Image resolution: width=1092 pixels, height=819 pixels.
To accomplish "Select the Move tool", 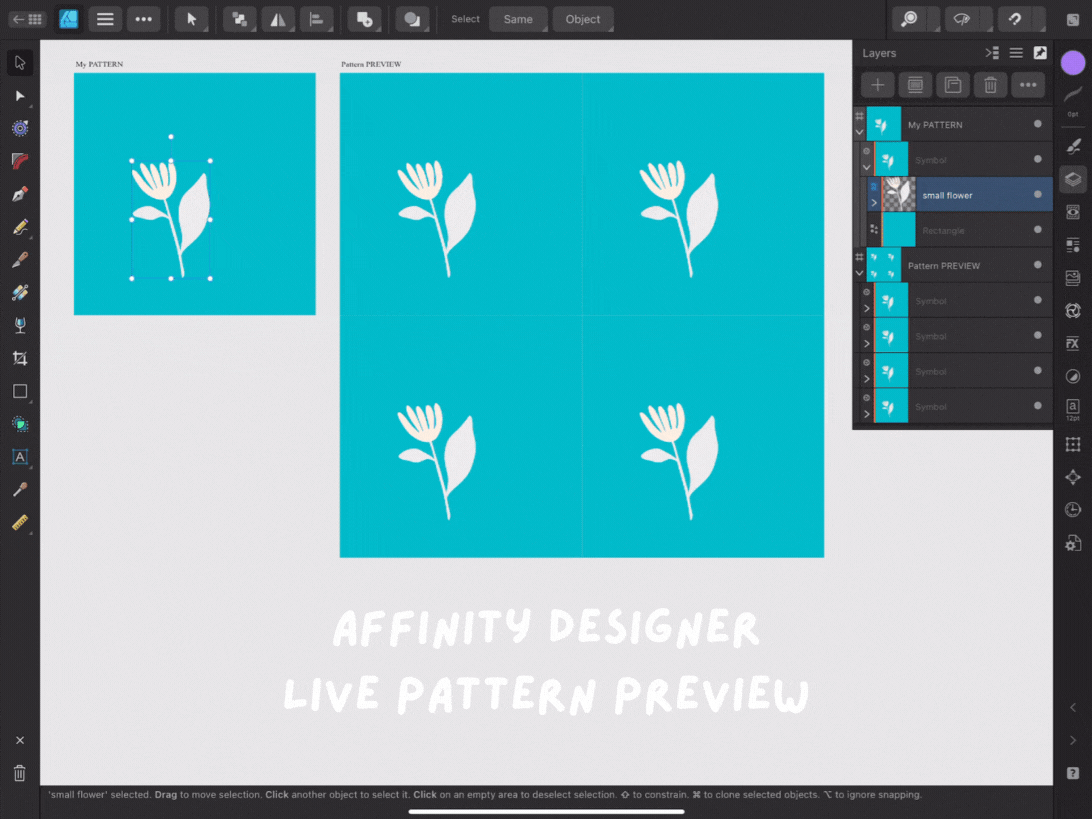I will pyautogui.click(x=20, y=63).
